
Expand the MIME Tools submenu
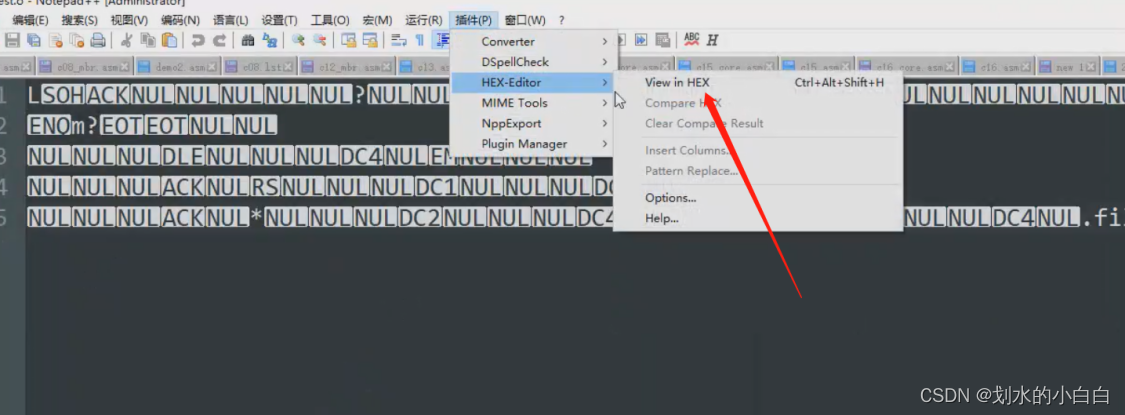[x=534, y=103]
